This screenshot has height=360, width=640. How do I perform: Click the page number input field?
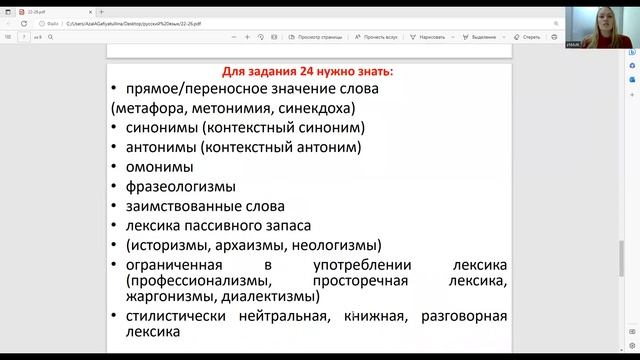(x=24, y=37)
